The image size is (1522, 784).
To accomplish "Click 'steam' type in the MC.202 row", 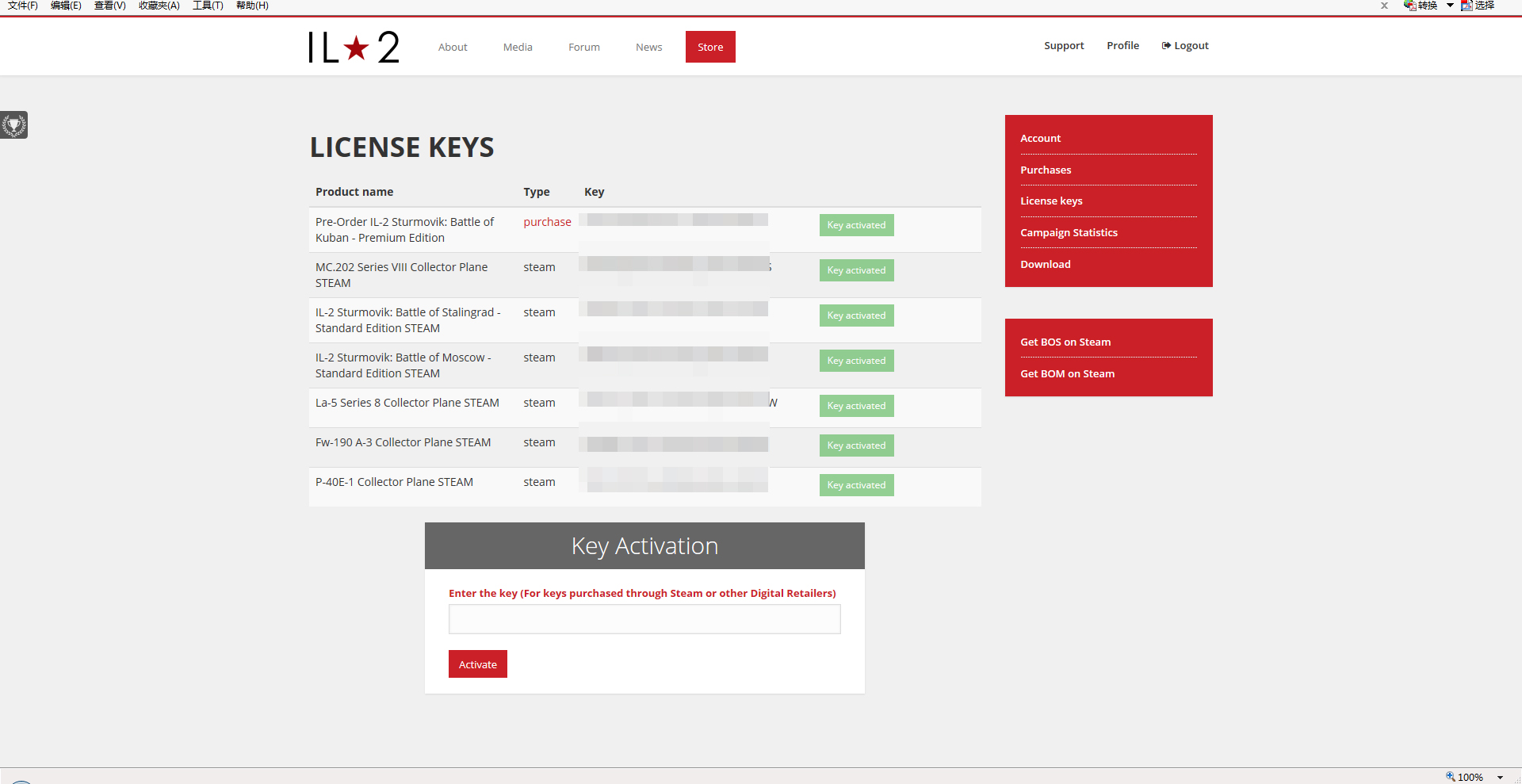I will pos(539,267).
